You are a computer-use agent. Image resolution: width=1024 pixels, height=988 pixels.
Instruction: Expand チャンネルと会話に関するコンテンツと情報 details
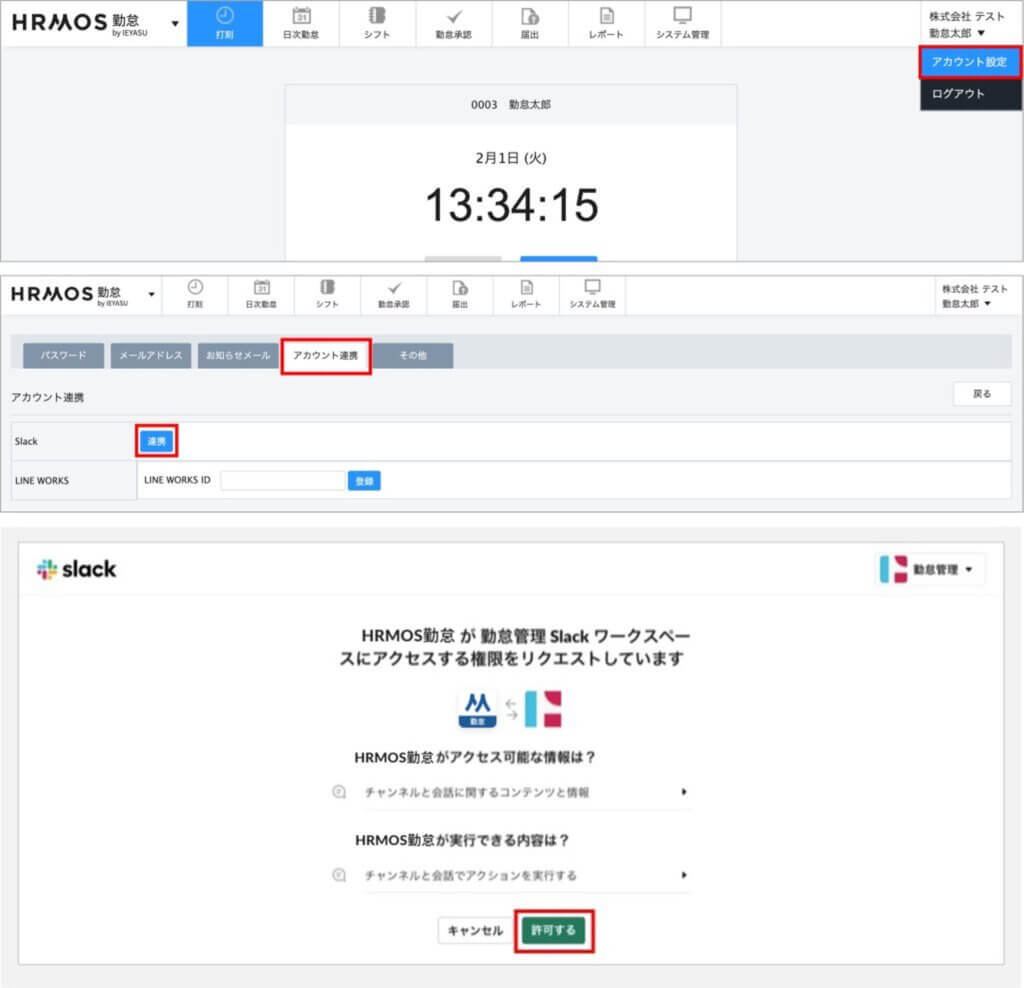pos(684,792)
